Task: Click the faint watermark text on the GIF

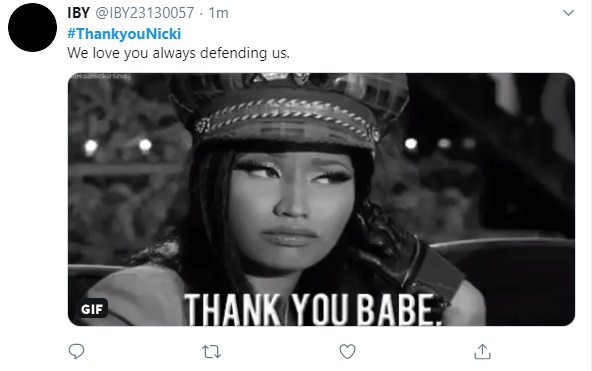Action: click(99, 77)
